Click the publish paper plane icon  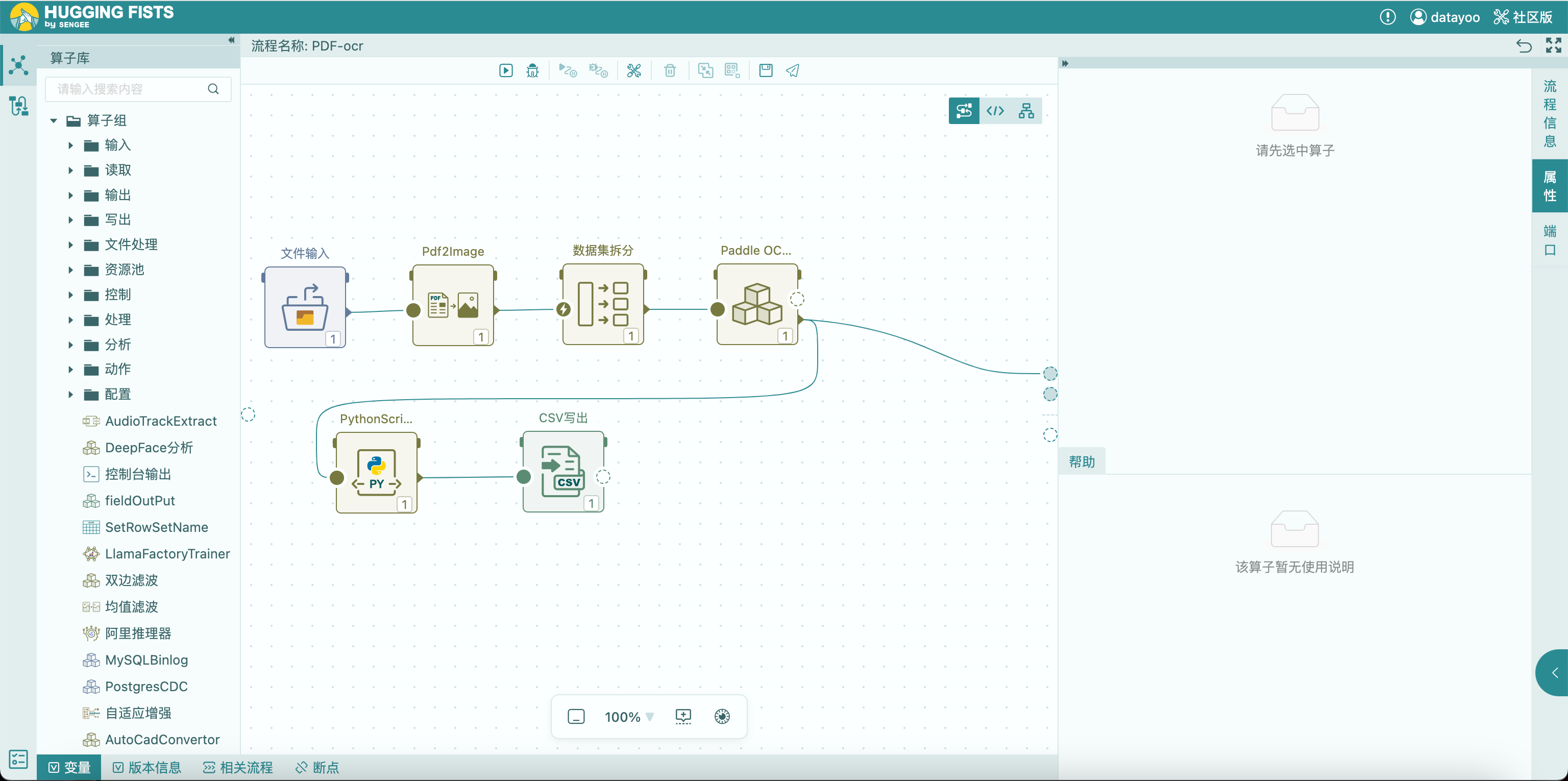tap(793, 70)
